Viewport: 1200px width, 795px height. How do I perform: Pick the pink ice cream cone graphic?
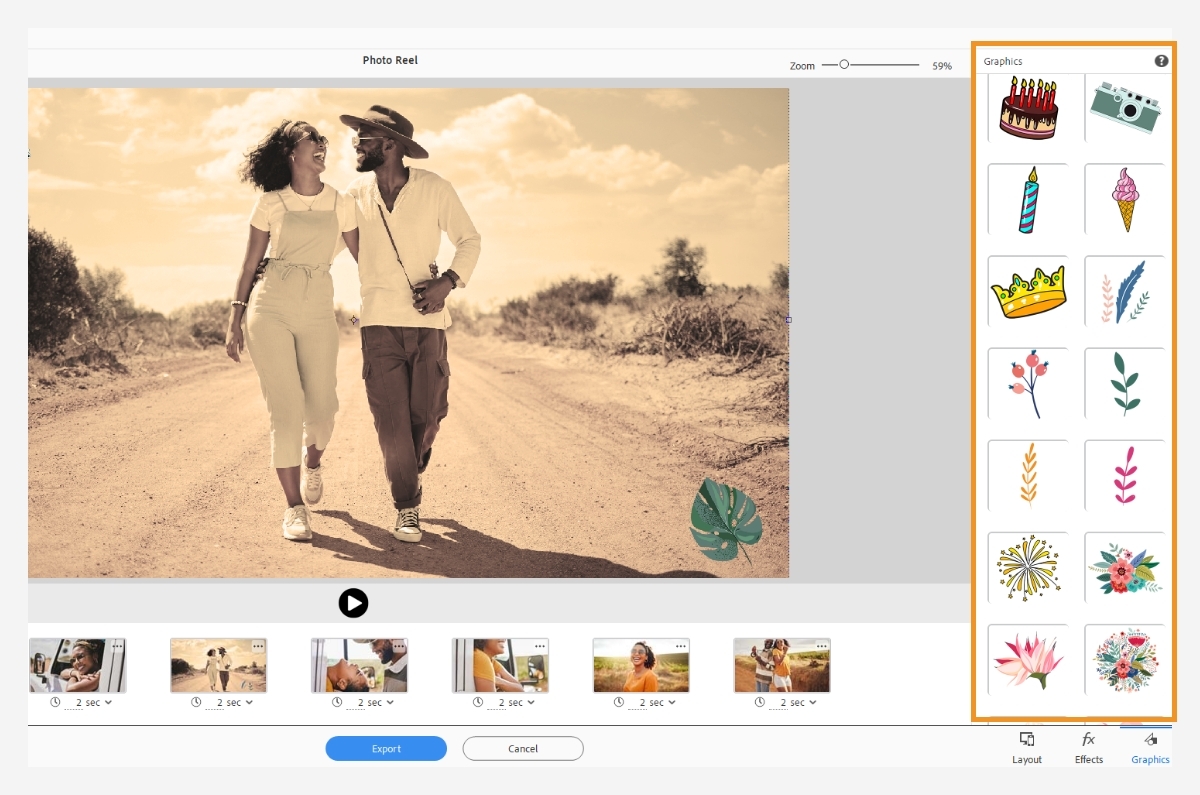(x=1124, y=199)
